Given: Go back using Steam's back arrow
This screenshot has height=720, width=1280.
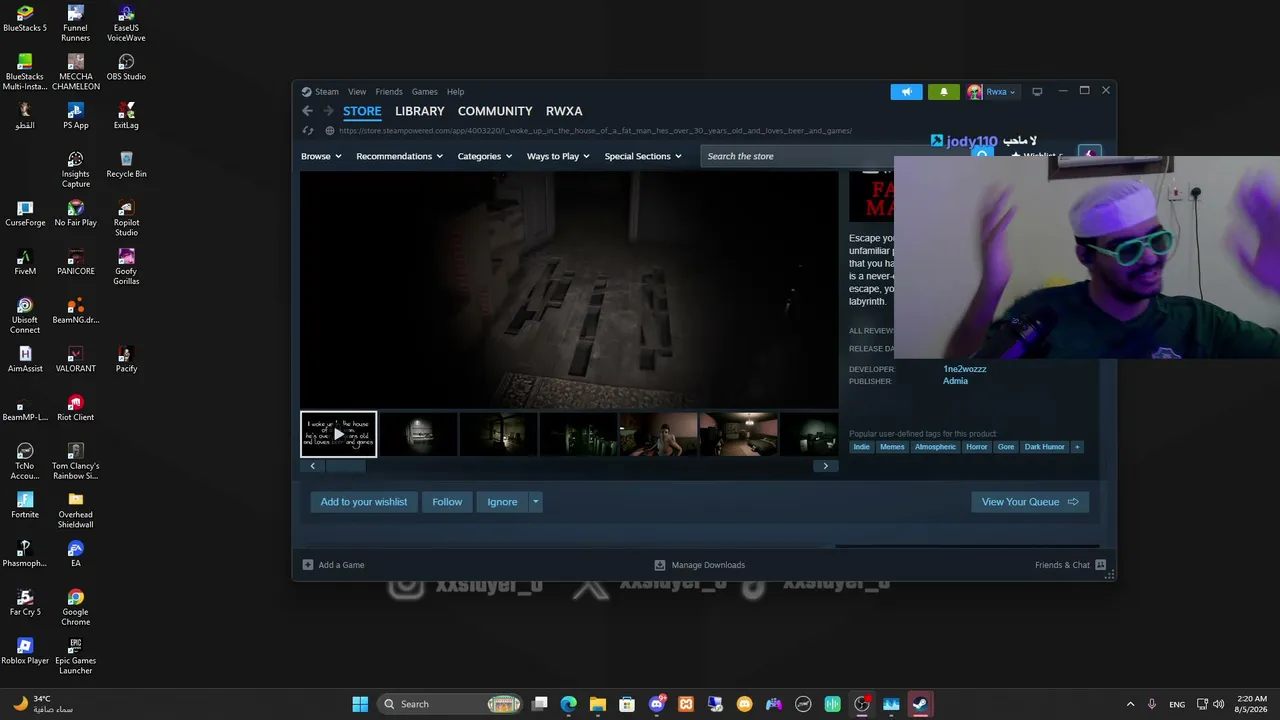Looking at the screenshot, I should 308,111.
